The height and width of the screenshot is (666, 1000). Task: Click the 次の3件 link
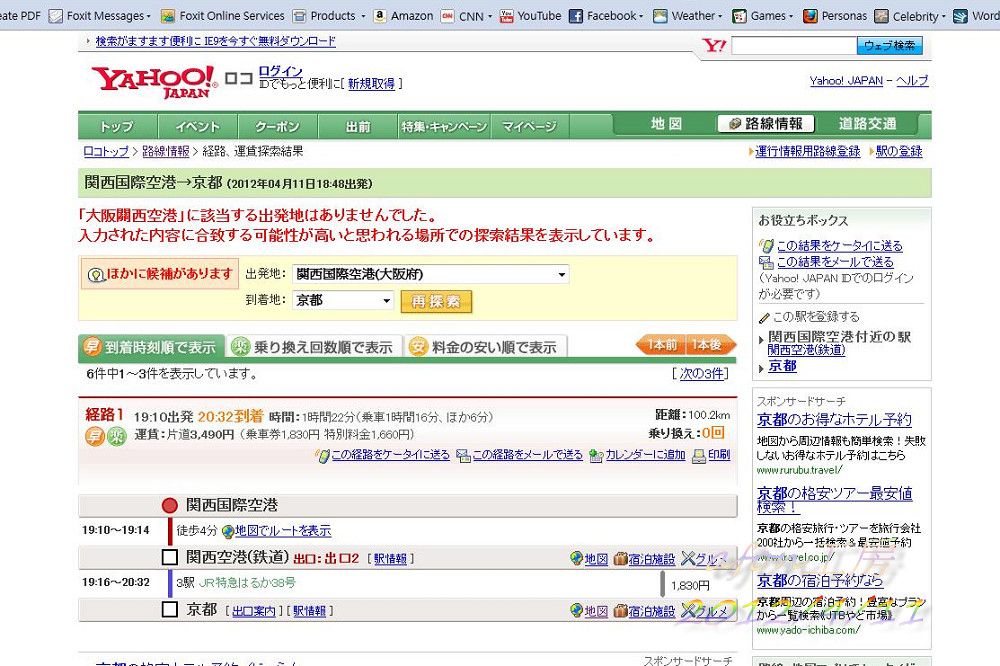tap(700, 374)
